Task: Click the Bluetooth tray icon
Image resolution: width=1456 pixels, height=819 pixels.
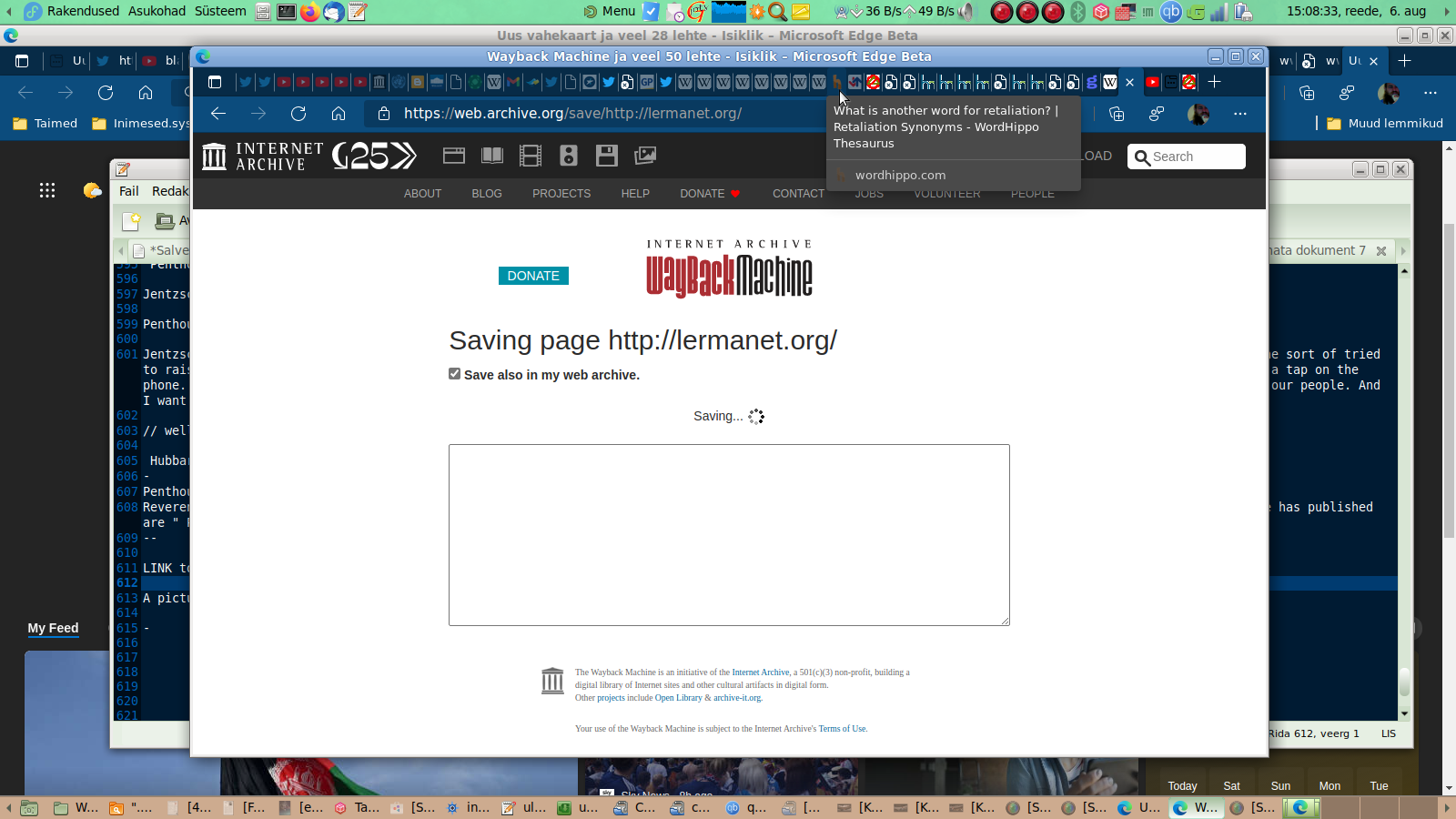Action: (x=1078, y=12)
